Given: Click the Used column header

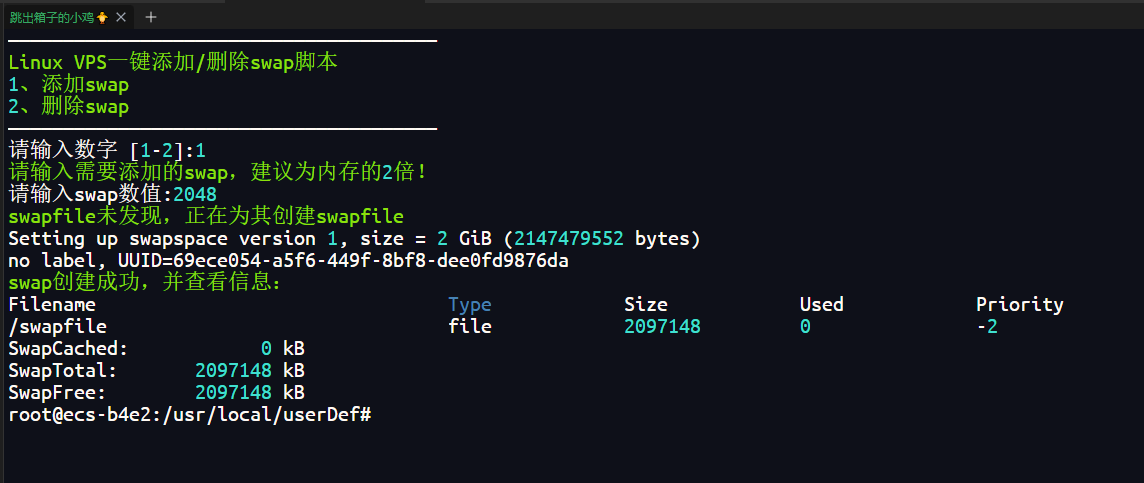Looking at the screenshot, I should (x=822, y=305).
